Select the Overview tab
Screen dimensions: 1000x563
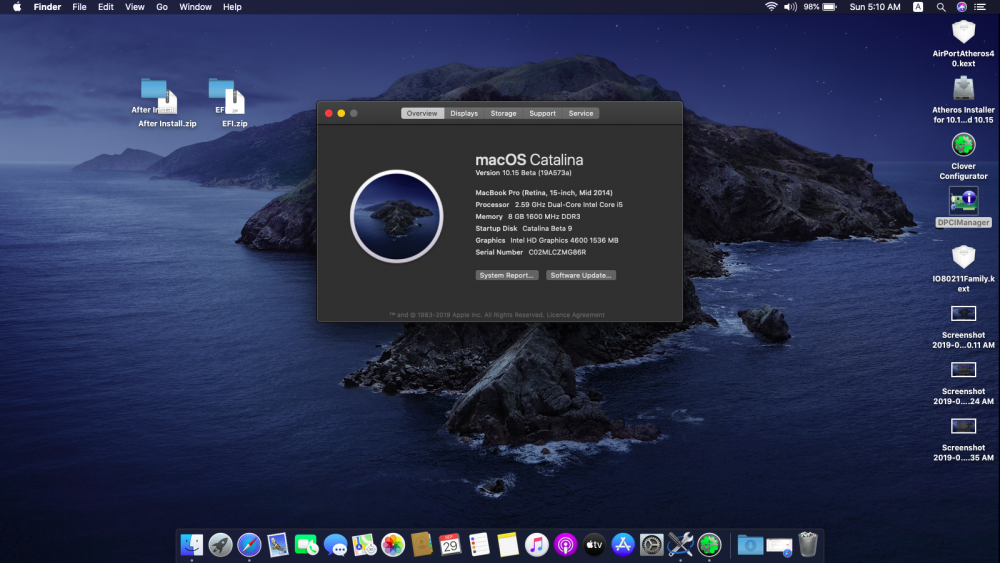pyautogui.click(x=422, y=113)
